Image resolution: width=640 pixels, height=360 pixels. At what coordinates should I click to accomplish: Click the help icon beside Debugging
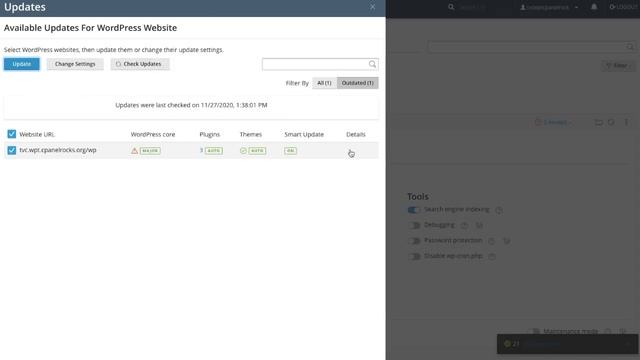coord(464,225)
